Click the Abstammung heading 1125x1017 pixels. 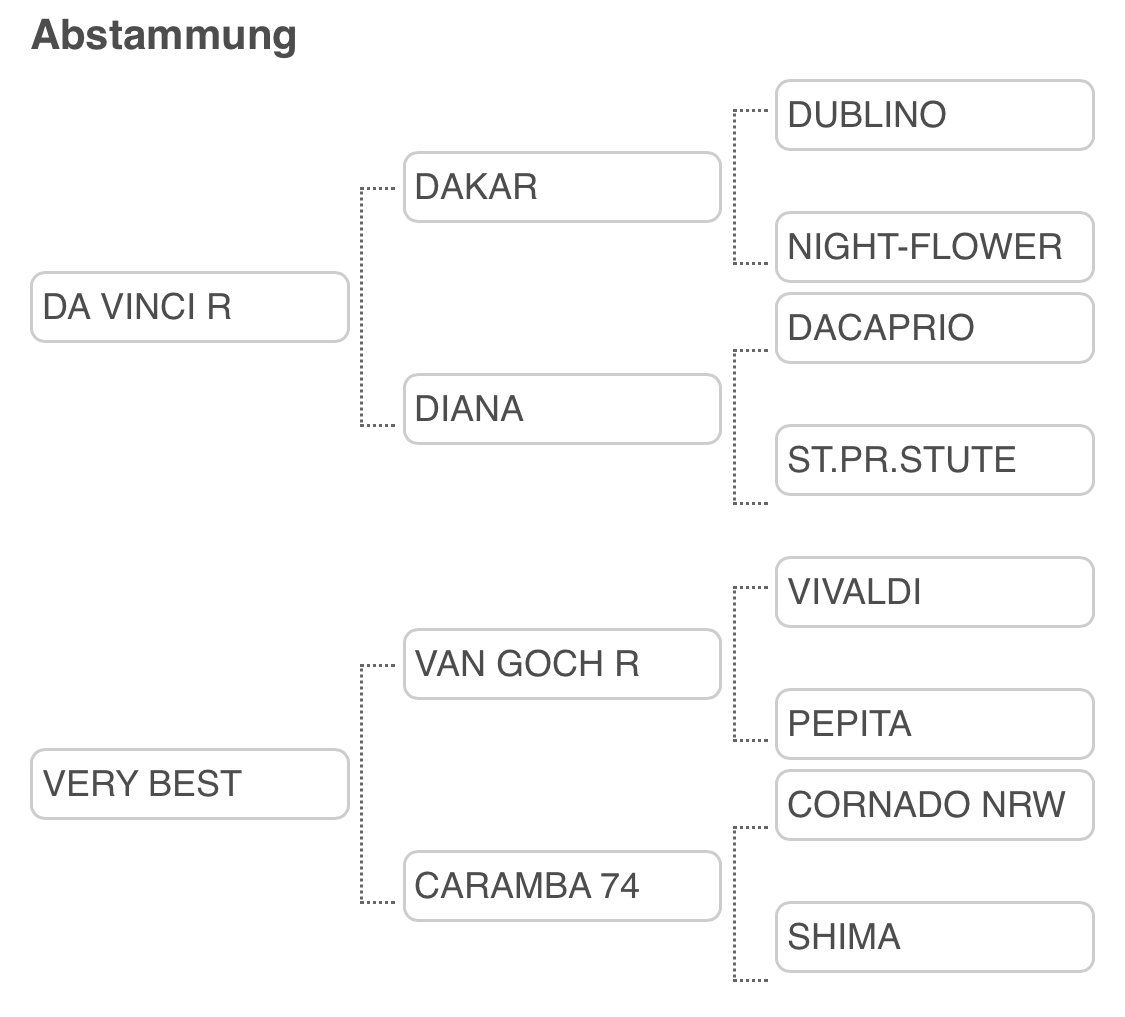coord(164,35)
